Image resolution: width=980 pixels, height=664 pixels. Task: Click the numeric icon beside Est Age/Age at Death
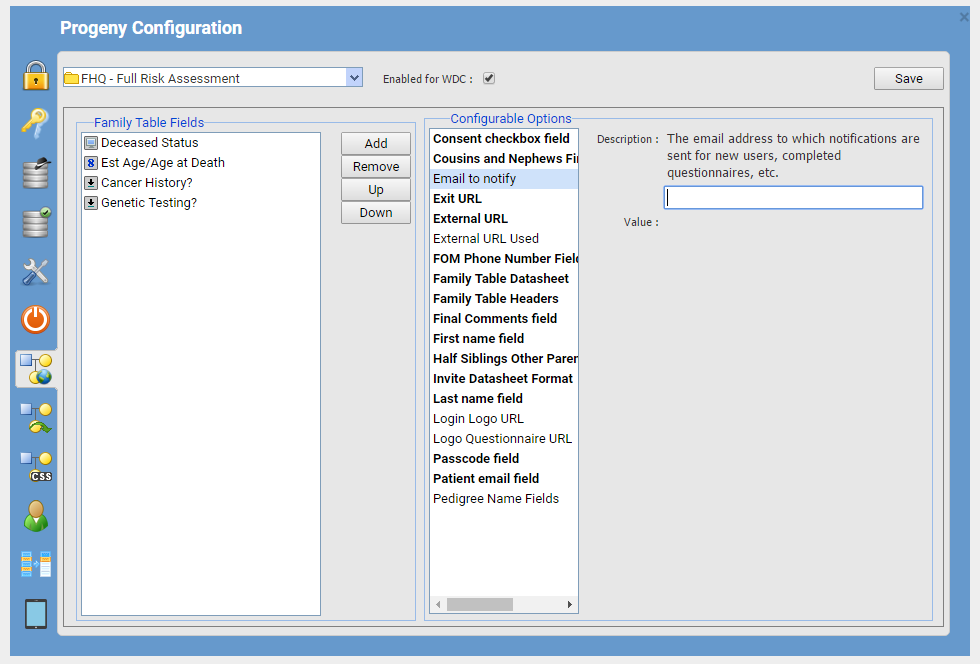pos(91,163)
